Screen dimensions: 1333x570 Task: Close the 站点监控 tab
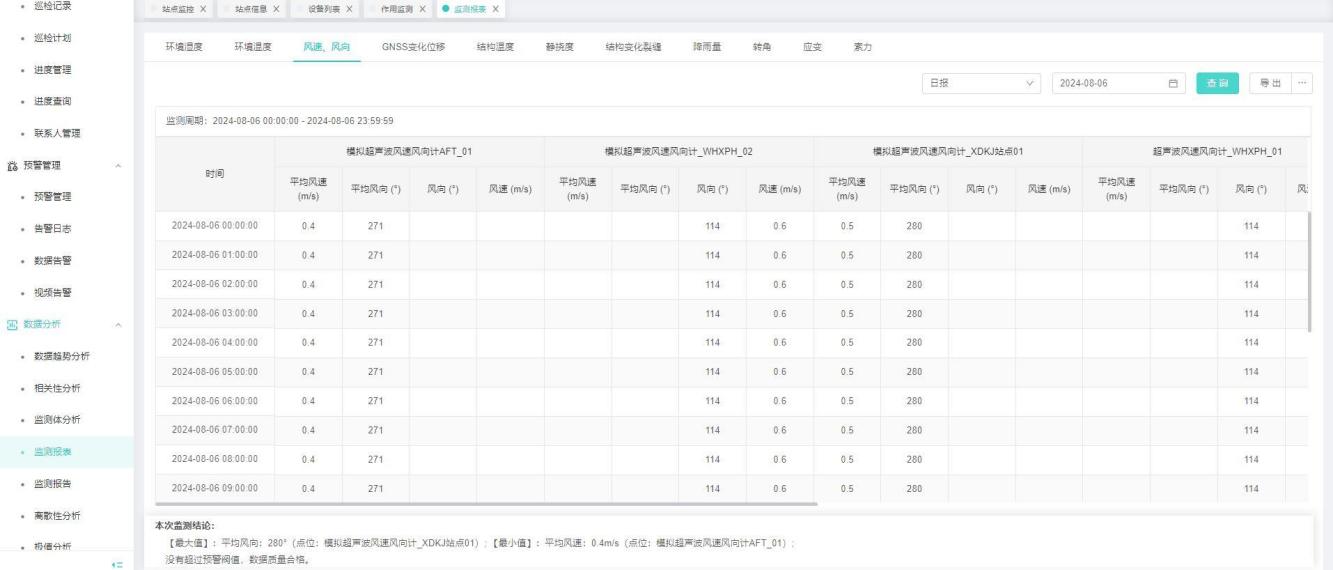pyautogui.click(x=204, y=9)
